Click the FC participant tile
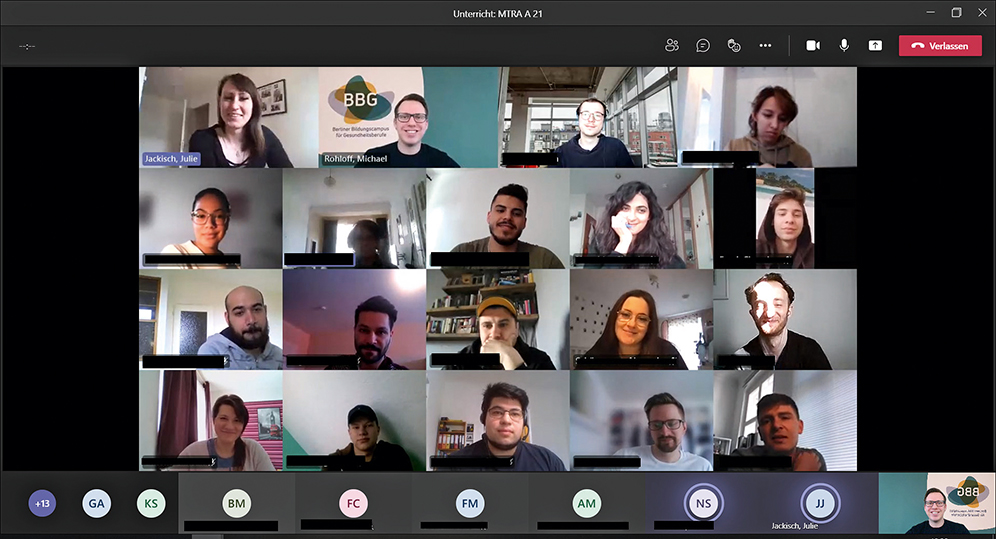 [353, 503]
